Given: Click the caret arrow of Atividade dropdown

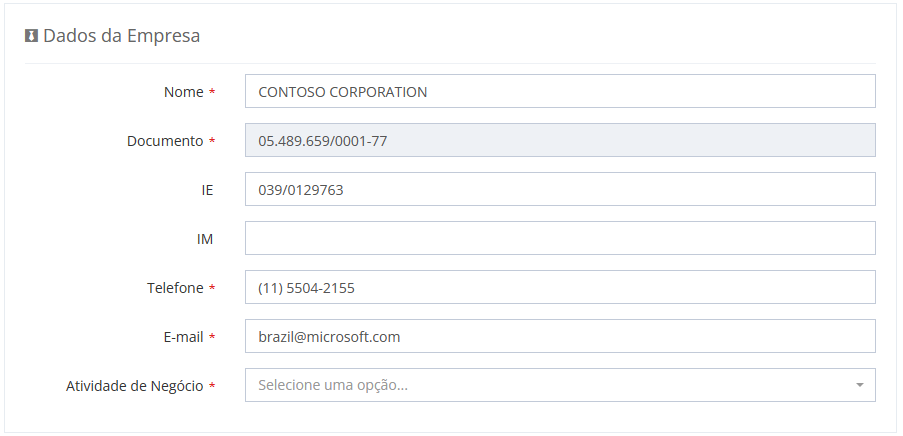Looking at the screenshot, I should pyautogui.click(x=859, y=385).
